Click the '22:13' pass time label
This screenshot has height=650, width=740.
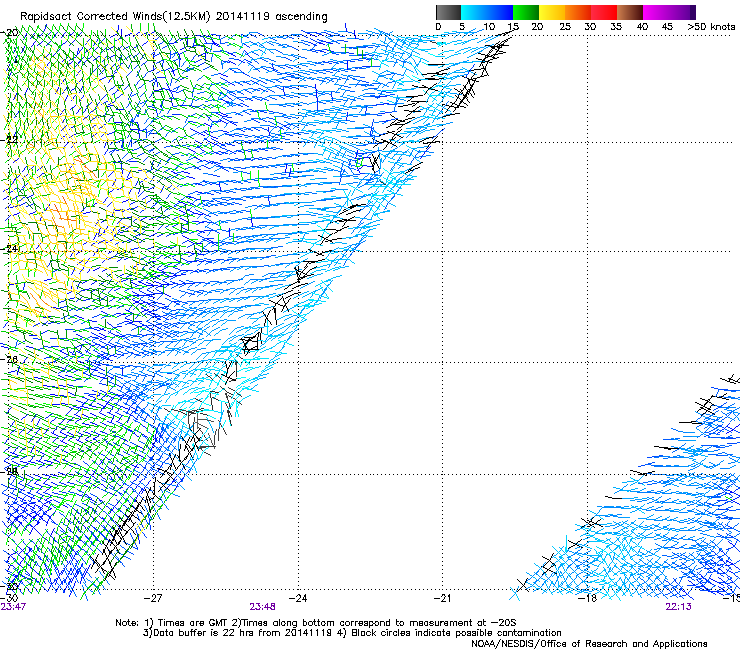[678, 607]
